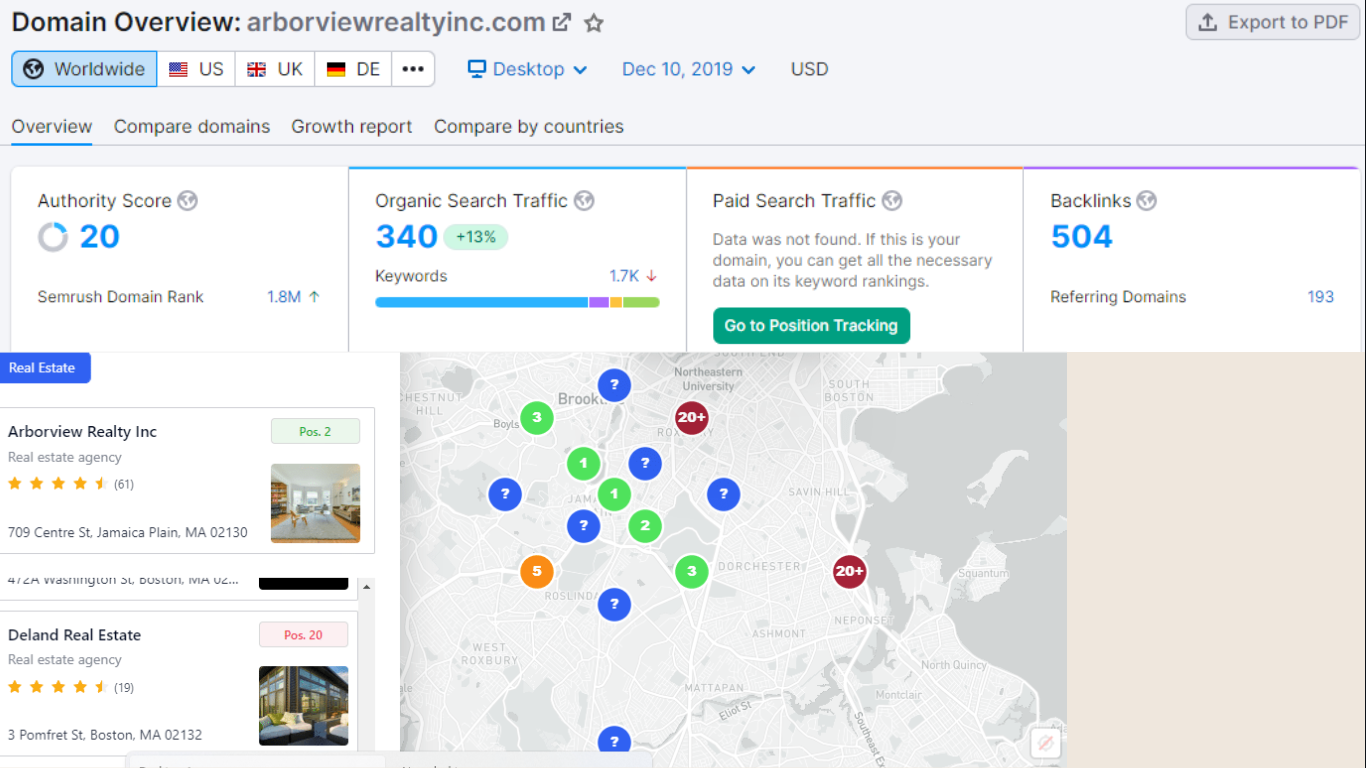Click the Export to PDF button
The image size is (1366, 768).
click(x=1273, y=22)
